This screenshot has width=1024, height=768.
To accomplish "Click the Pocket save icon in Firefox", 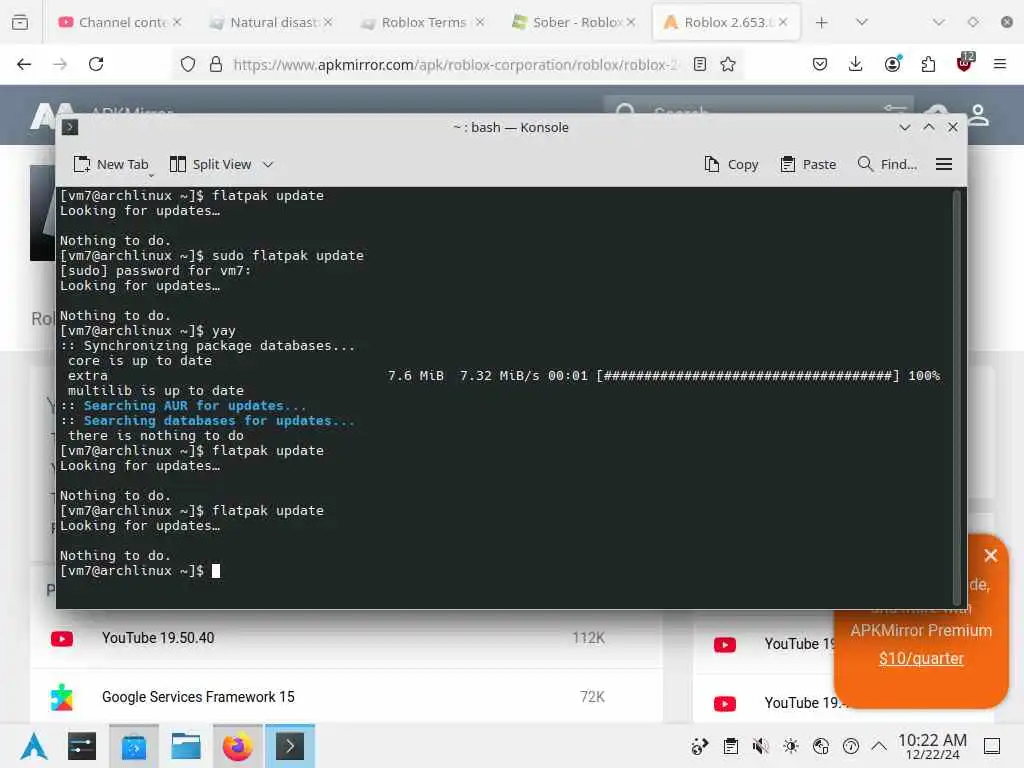I will coord(820,64).
